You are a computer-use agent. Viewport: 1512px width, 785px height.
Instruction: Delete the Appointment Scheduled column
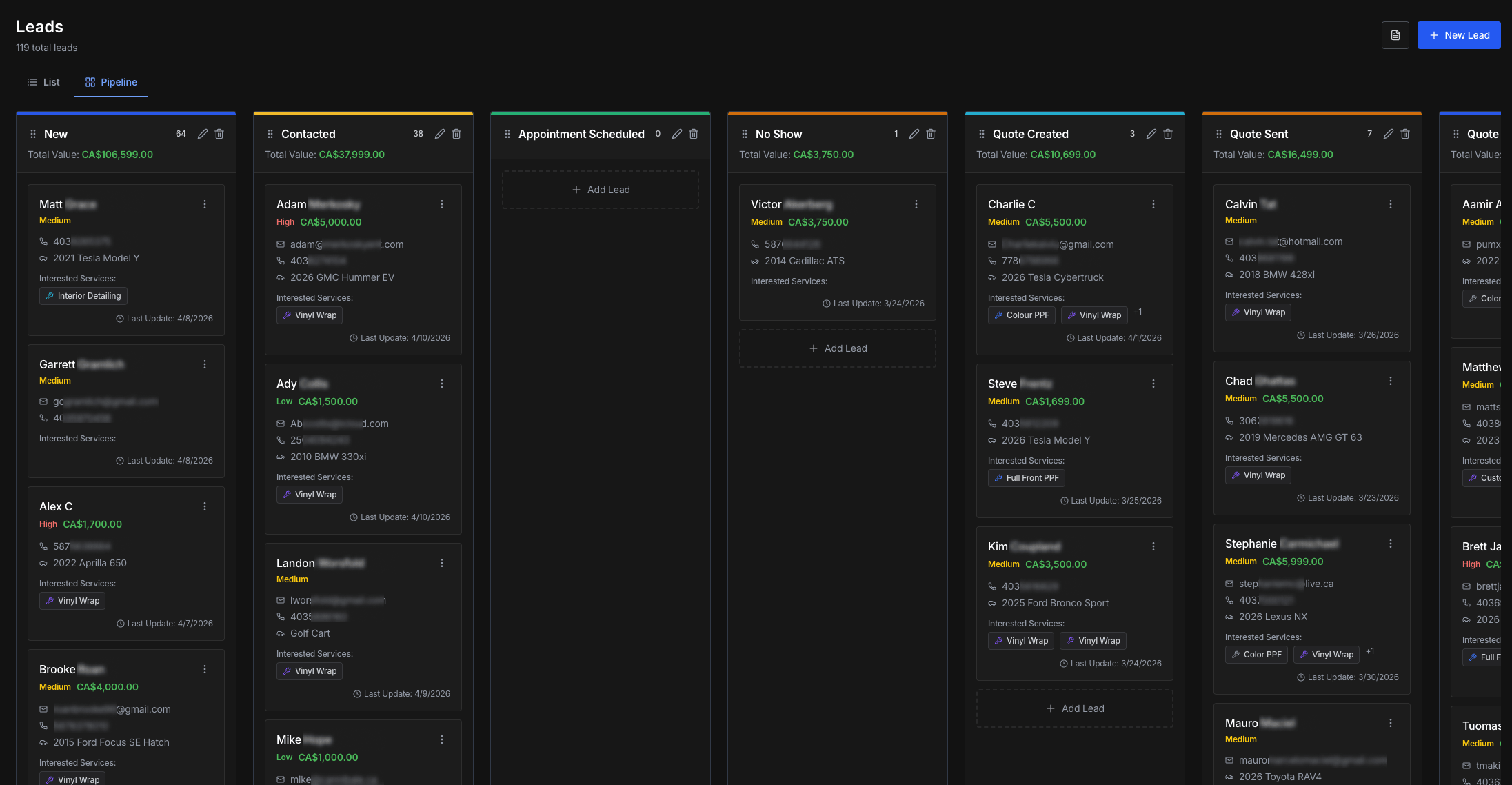click(694, 134)
